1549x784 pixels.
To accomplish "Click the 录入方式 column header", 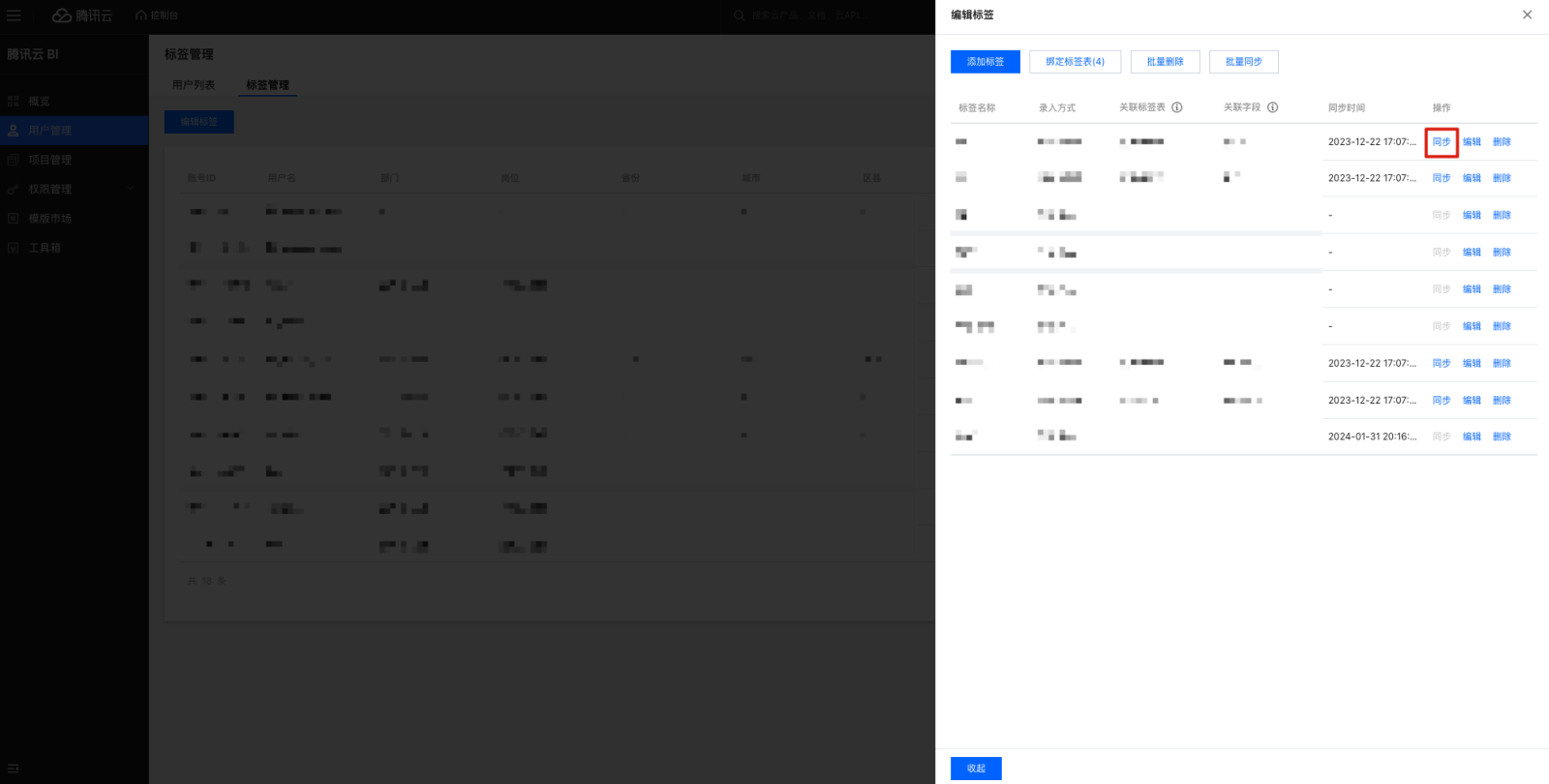I will pos(1057,107).
